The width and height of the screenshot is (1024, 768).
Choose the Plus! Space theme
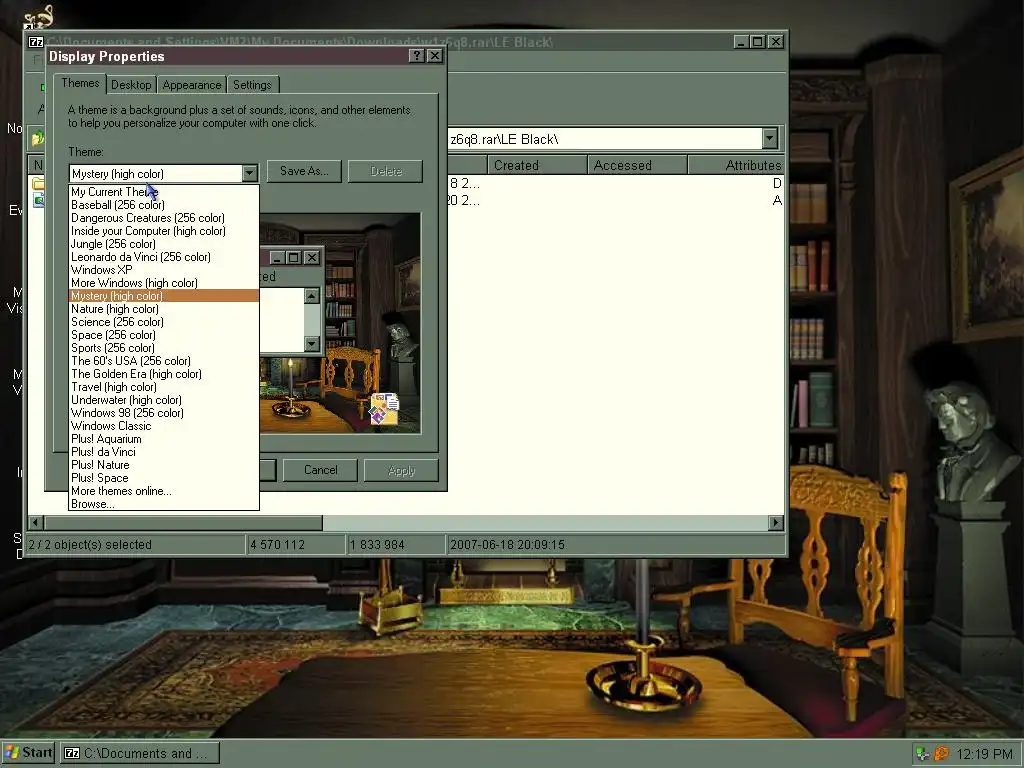pyautogui.click(x=164, y=478)
